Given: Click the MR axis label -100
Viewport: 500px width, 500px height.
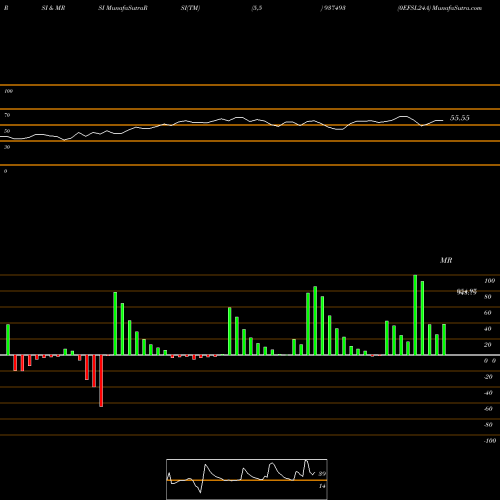Looking at the screenshot, I should pyautogui.click(x=490, y=441).
